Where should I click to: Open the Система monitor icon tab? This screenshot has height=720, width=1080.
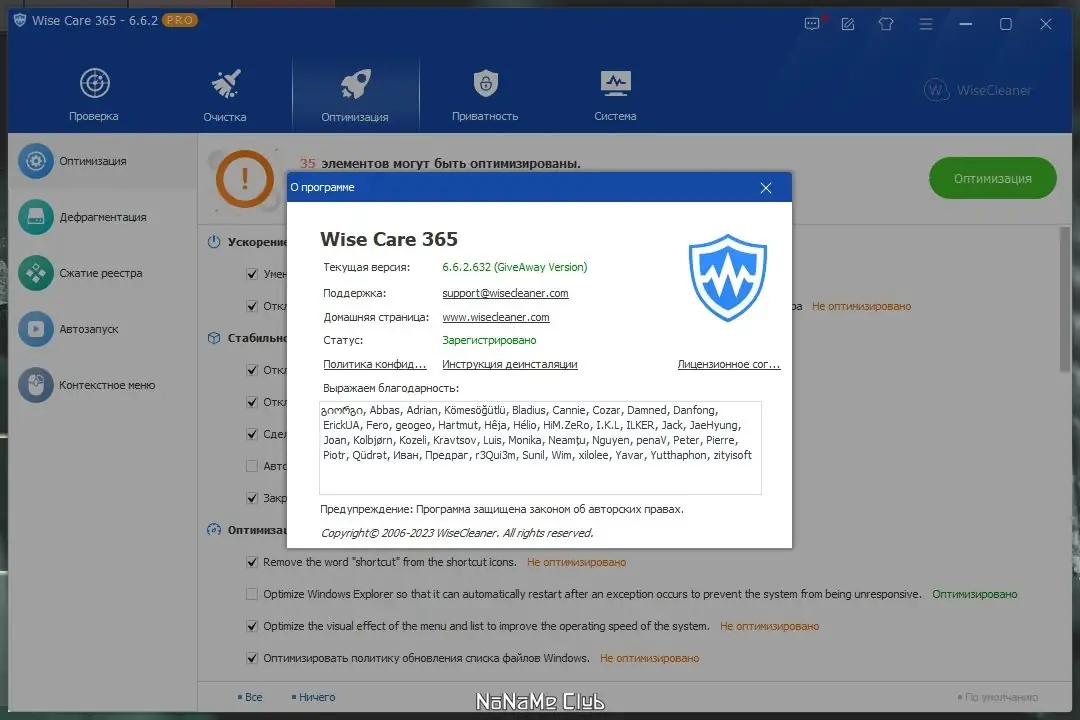[x=615, y=83]
